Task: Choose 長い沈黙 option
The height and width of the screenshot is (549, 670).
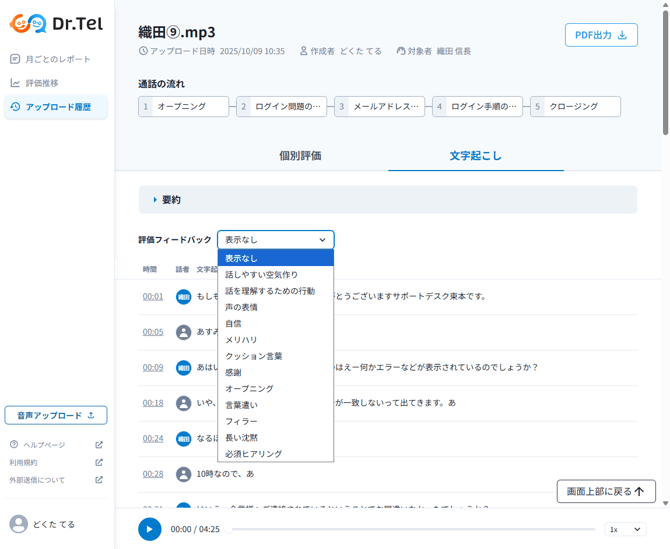Action: tap(276, 437)
